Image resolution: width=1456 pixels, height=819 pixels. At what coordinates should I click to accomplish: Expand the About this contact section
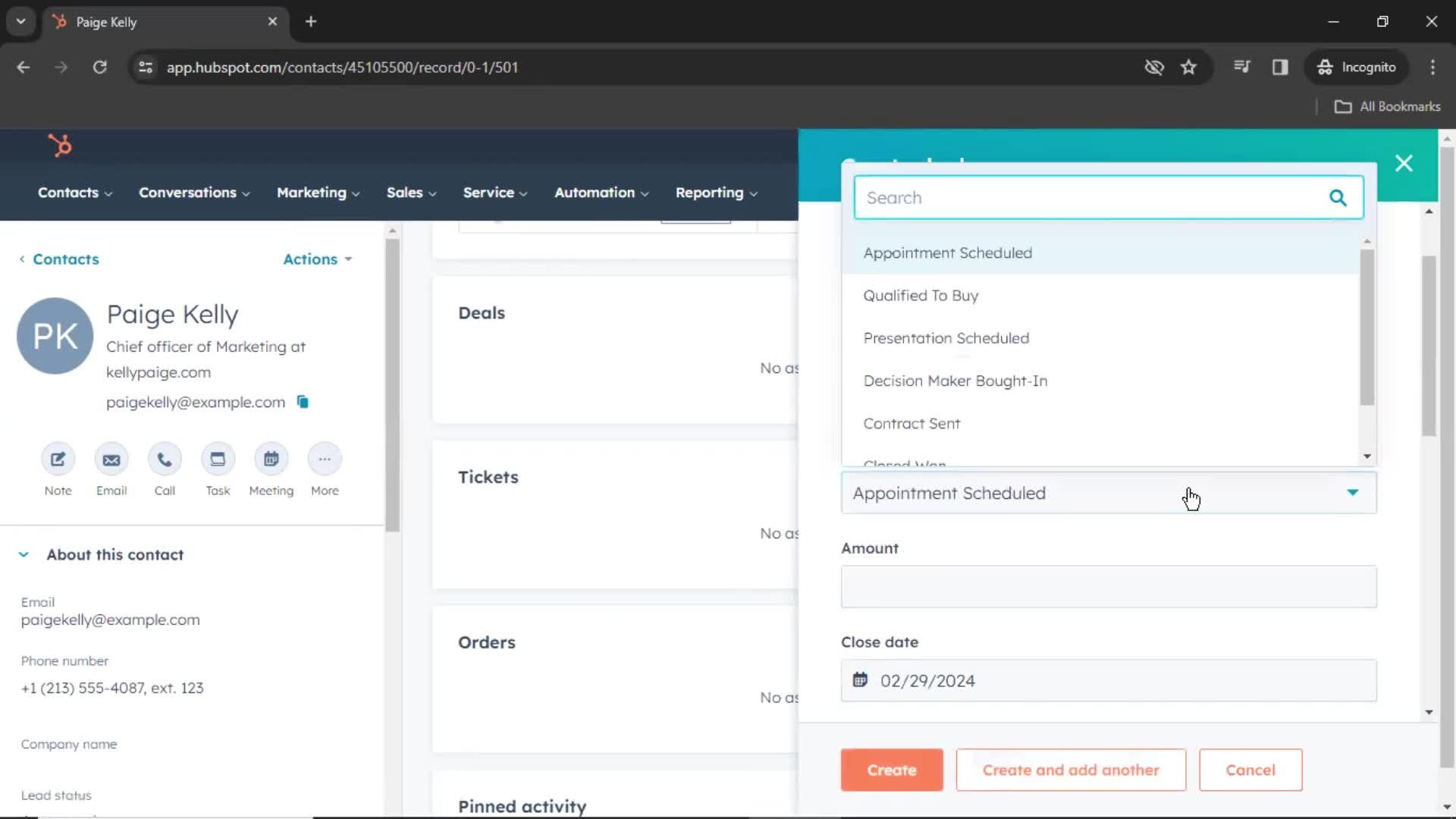tap(23, 553)
